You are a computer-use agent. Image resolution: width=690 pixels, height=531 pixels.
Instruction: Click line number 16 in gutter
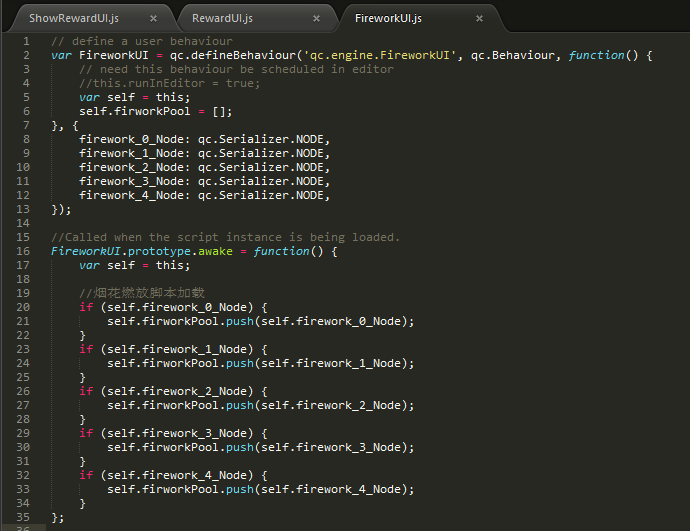(x=23, y=251)
